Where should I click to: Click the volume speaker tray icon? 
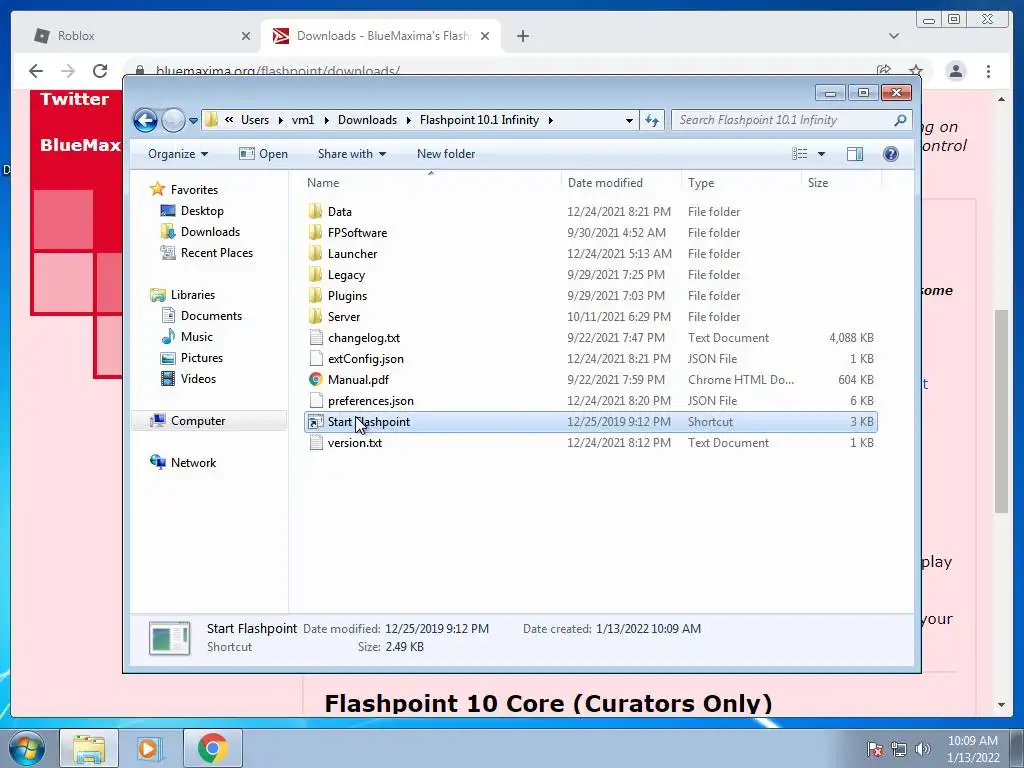click(x=922, y=748)
